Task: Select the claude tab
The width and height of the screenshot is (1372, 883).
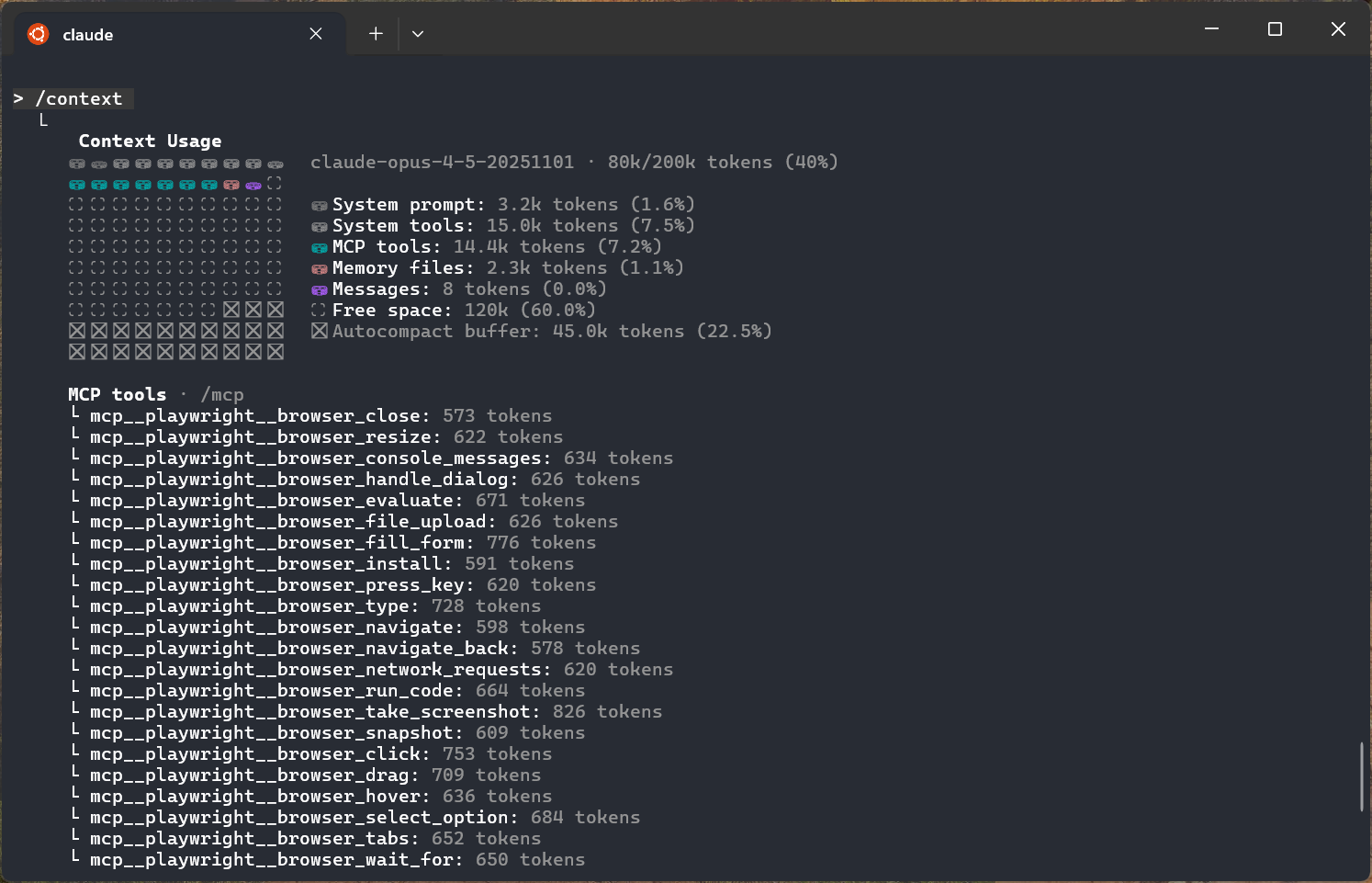Action: pos(165,34)
